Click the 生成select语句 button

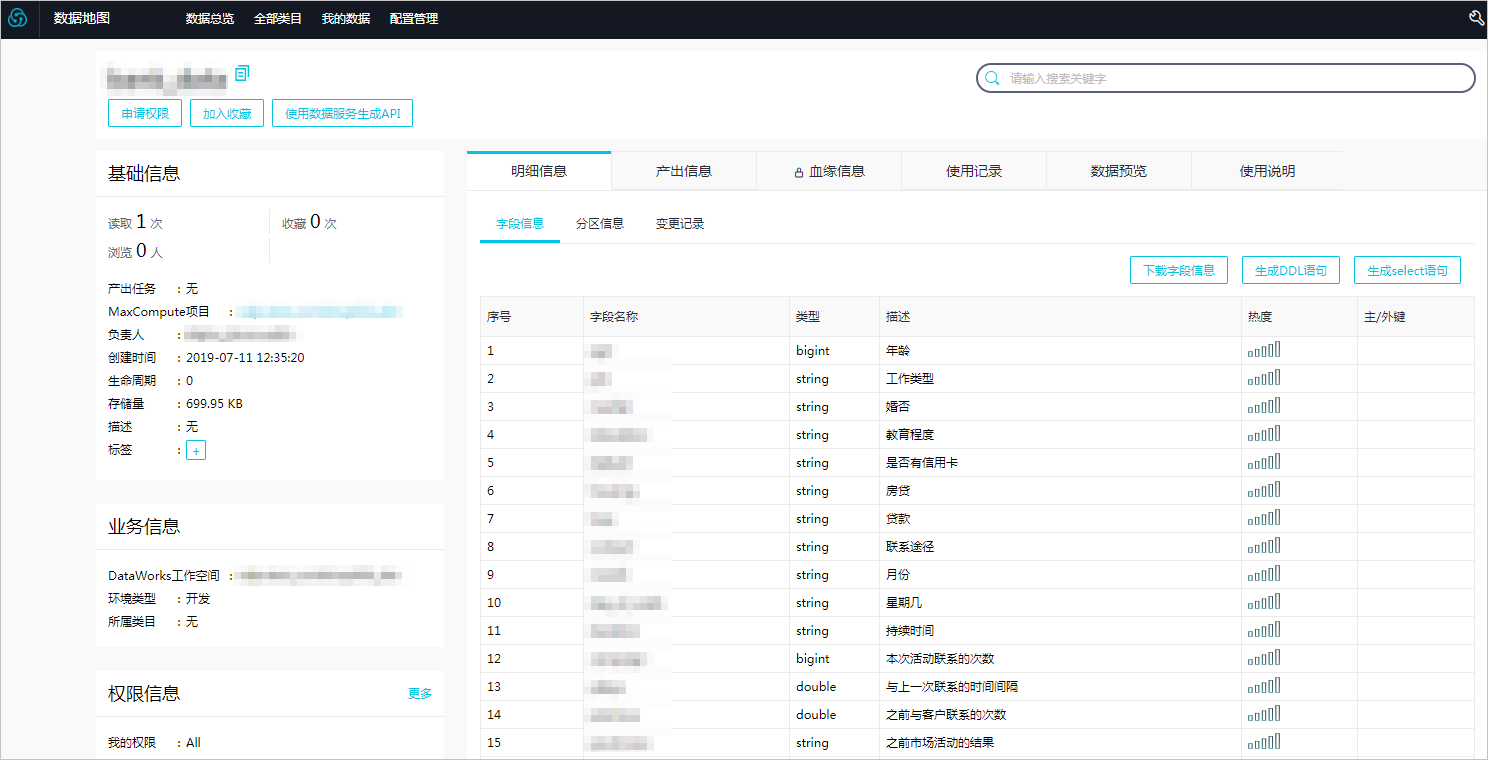pos(1407,270)
